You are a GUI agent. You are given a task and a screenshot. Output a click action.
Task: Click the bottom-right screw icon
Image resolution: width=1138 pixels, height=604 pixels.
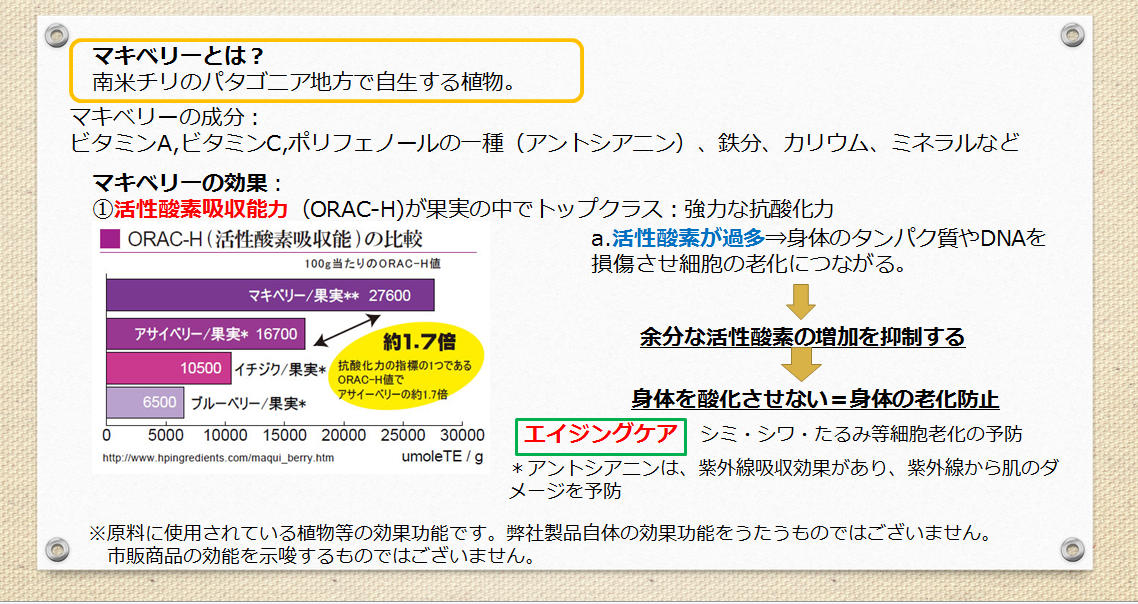click(x=1071, y=547)
